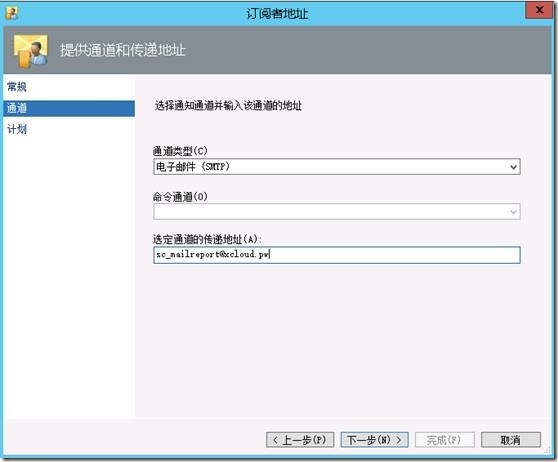Click the 通道类型(C) label

[x=180, y=151]
